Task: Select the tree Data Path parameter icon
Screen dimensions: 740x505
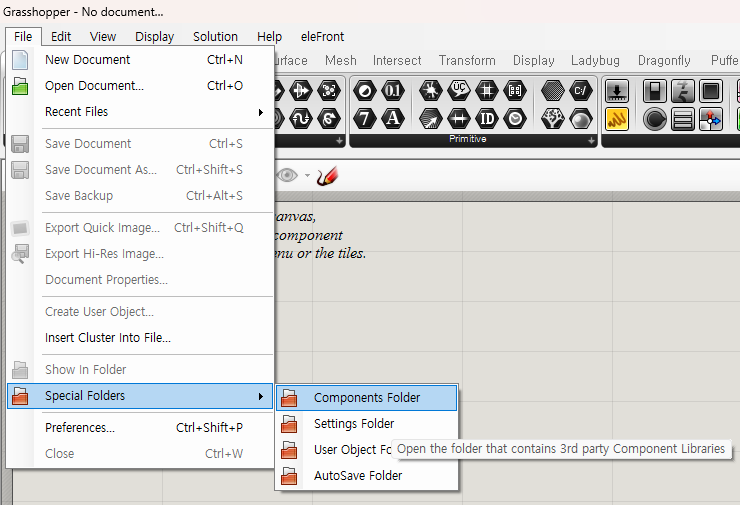Action: point(553,118)
